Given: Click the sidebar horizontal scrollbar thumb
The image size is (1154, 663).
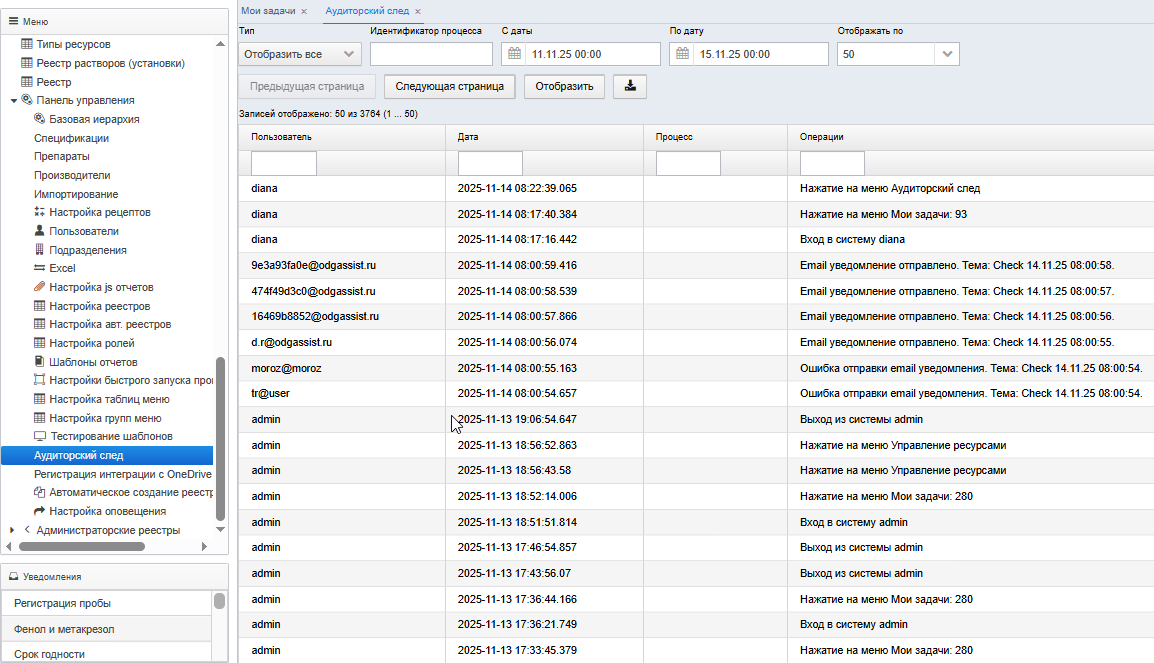Looking at the screenshot, I should click(82, 547).
